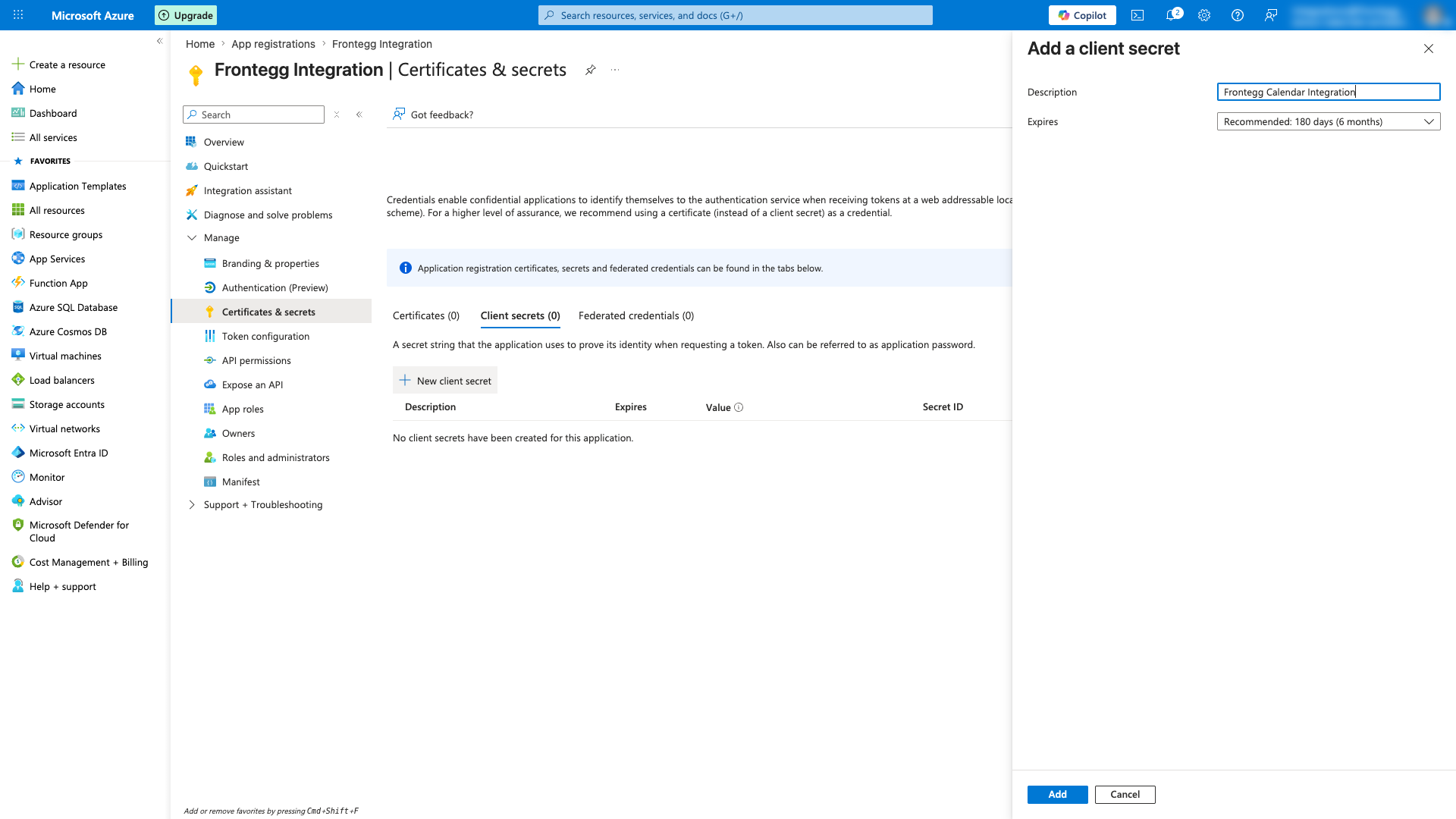Open Authentication (Preview) page

[x=275, y=287]
